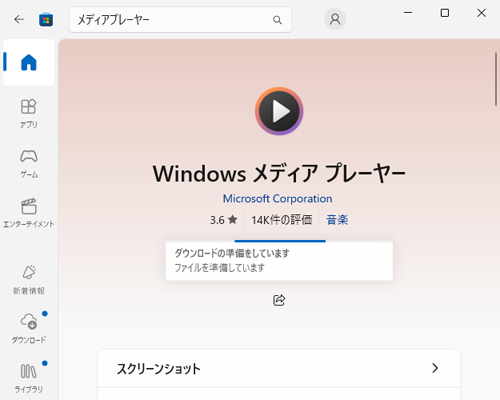Click the Microsoft Store logo icon
The height and width of the screenshot is (400, 500).
(46, 20)
